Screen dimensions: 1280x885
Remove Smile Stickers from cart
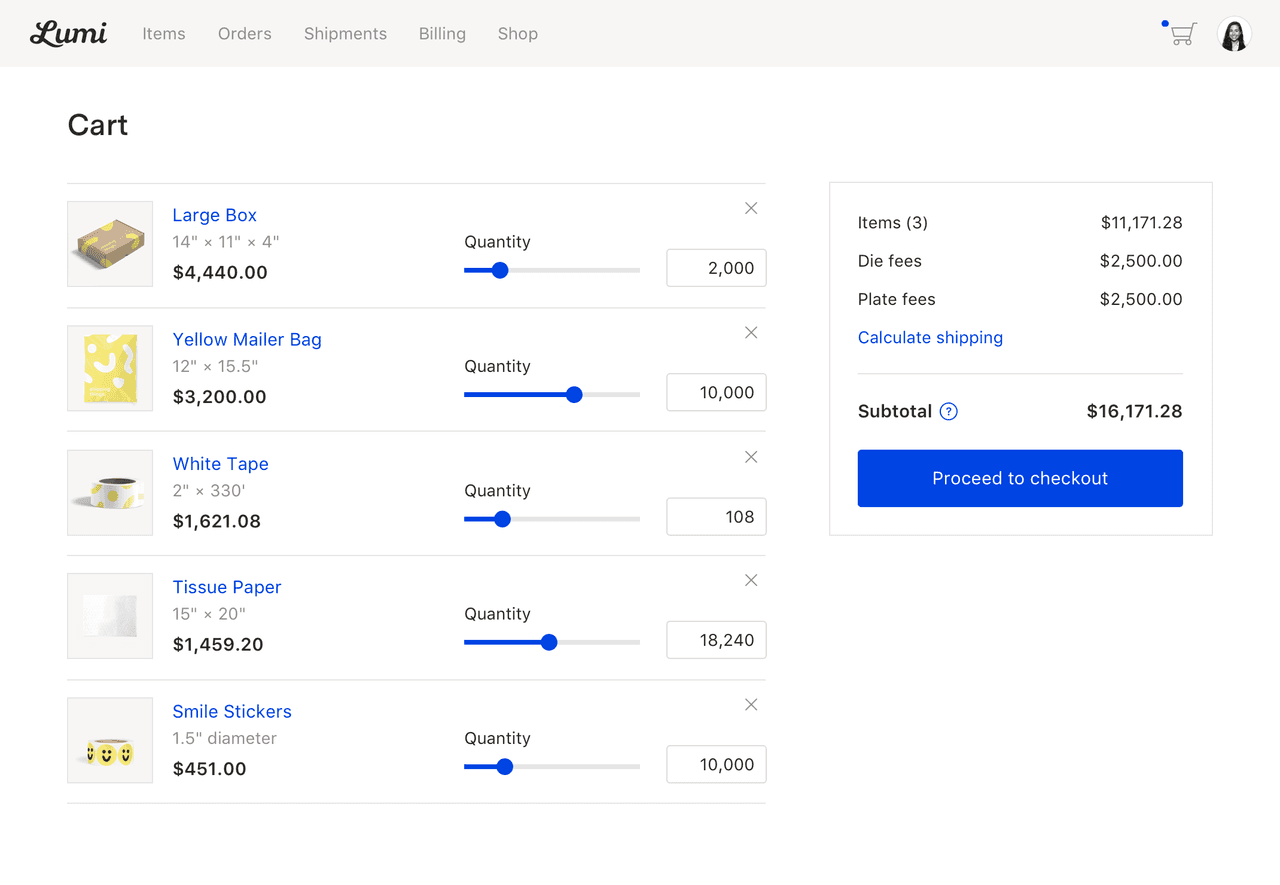(x=751, y=705)
